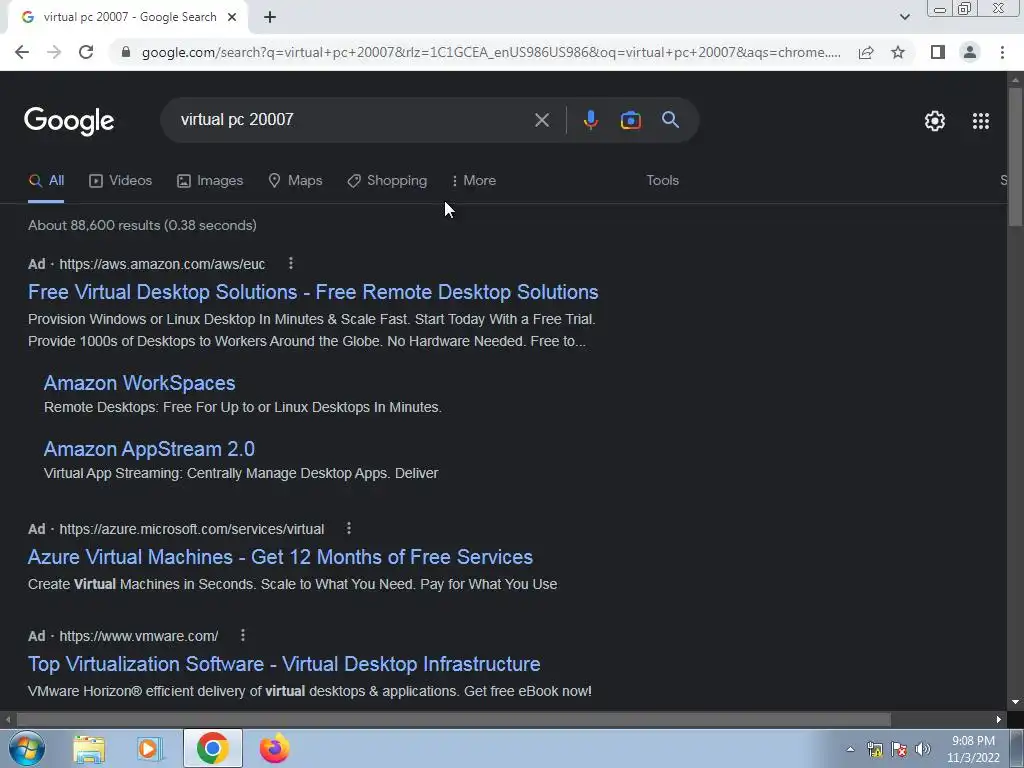
Task: Open the Action Center flag icon
Action: pyautogui.click(x=899, y=749)
